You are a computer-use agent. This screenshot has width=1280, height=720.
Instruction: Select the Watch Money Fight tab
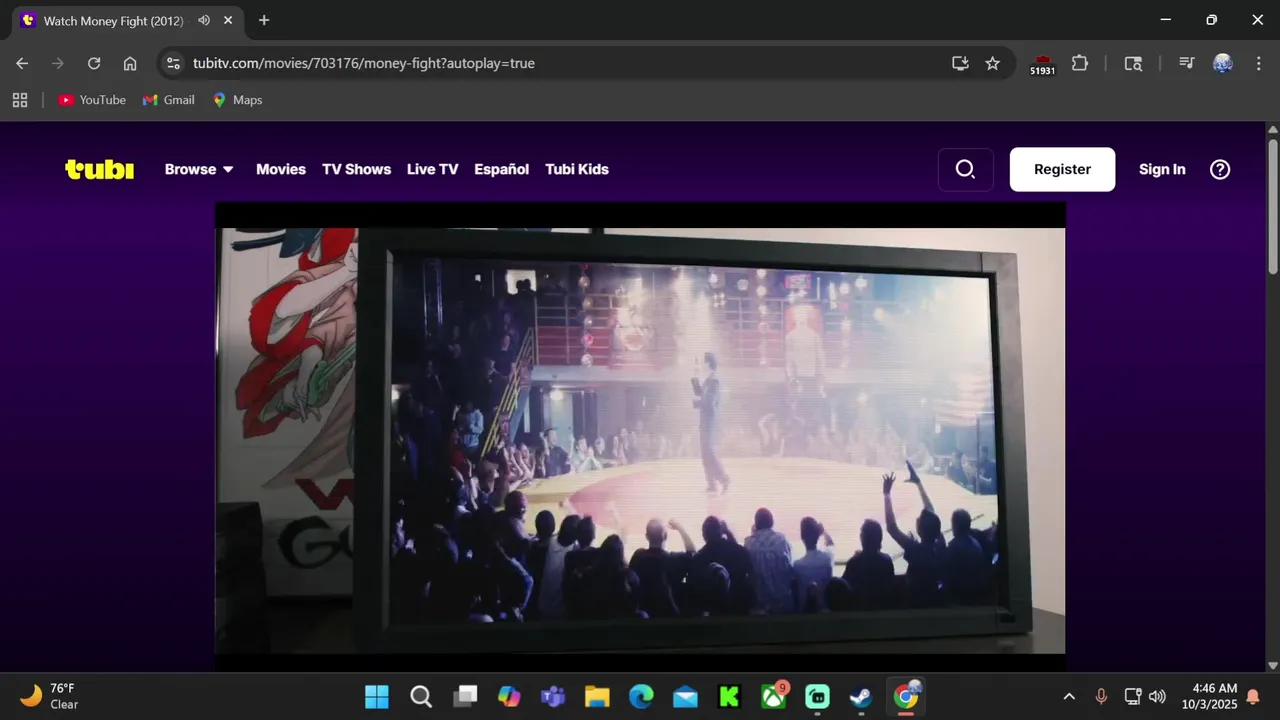coord(127,20)
